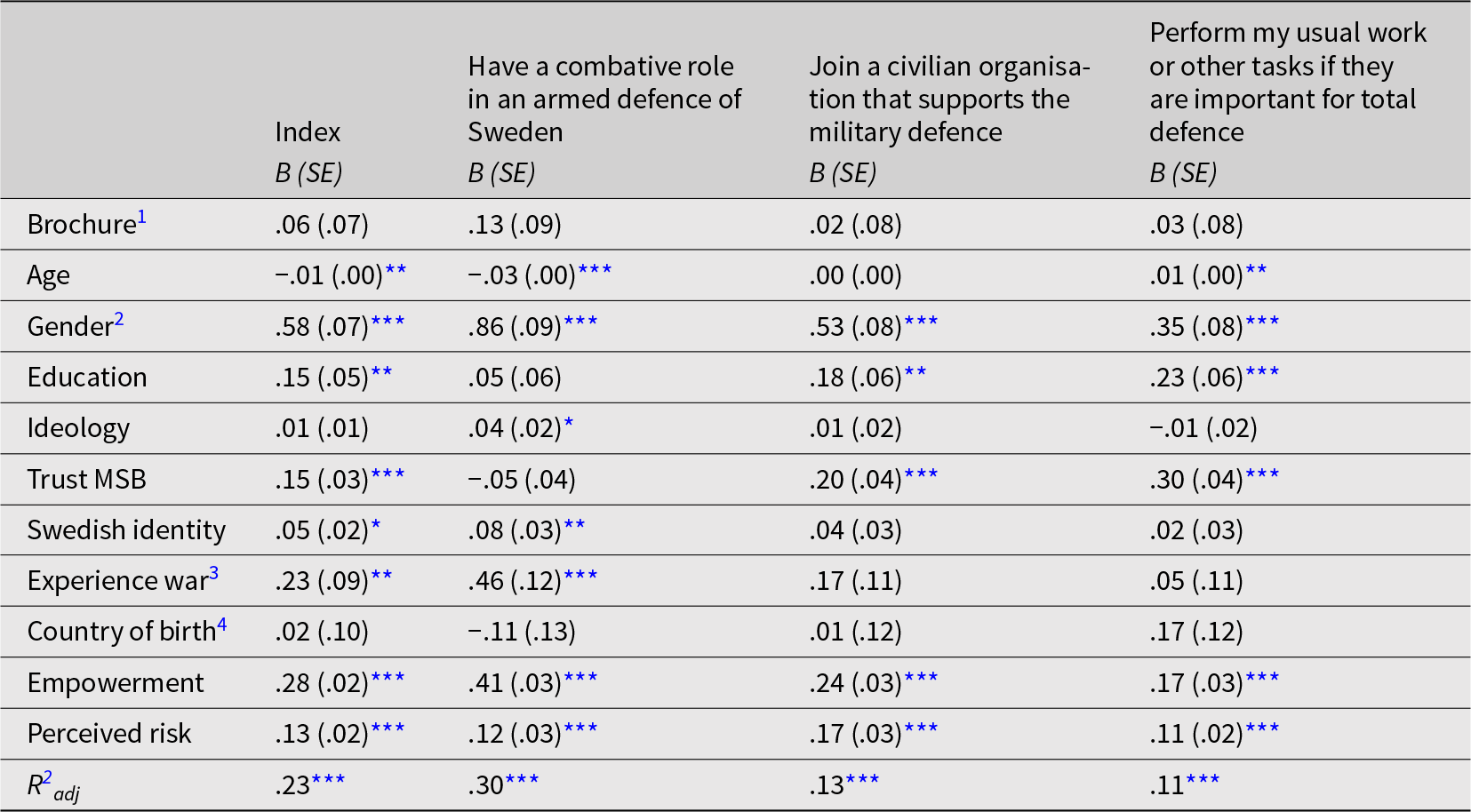
Task: Click the asterisks after Trust MSB .20 (.04)
Action: point(921,475)
